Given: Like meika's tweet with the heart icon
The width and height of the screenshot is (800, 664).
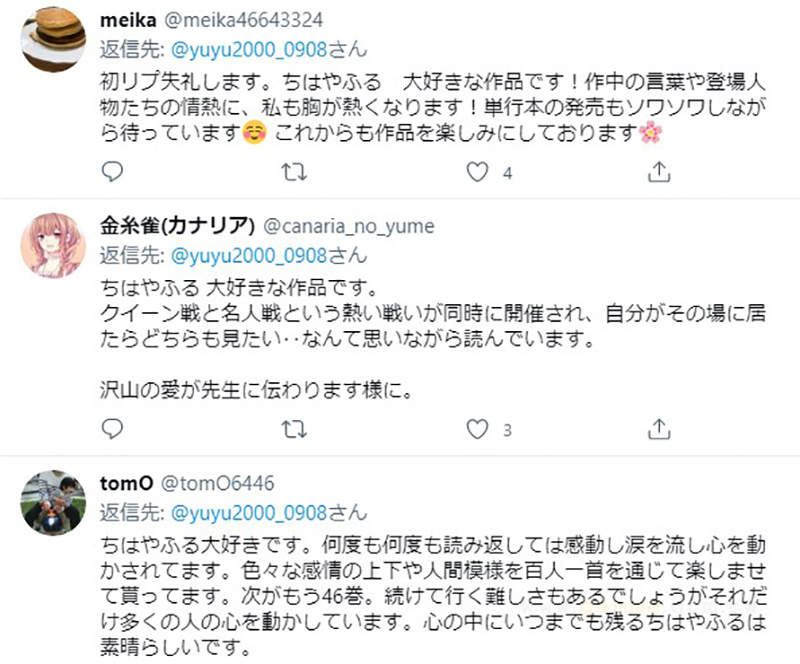Looking at the screenshot, I should pos(478,172).
